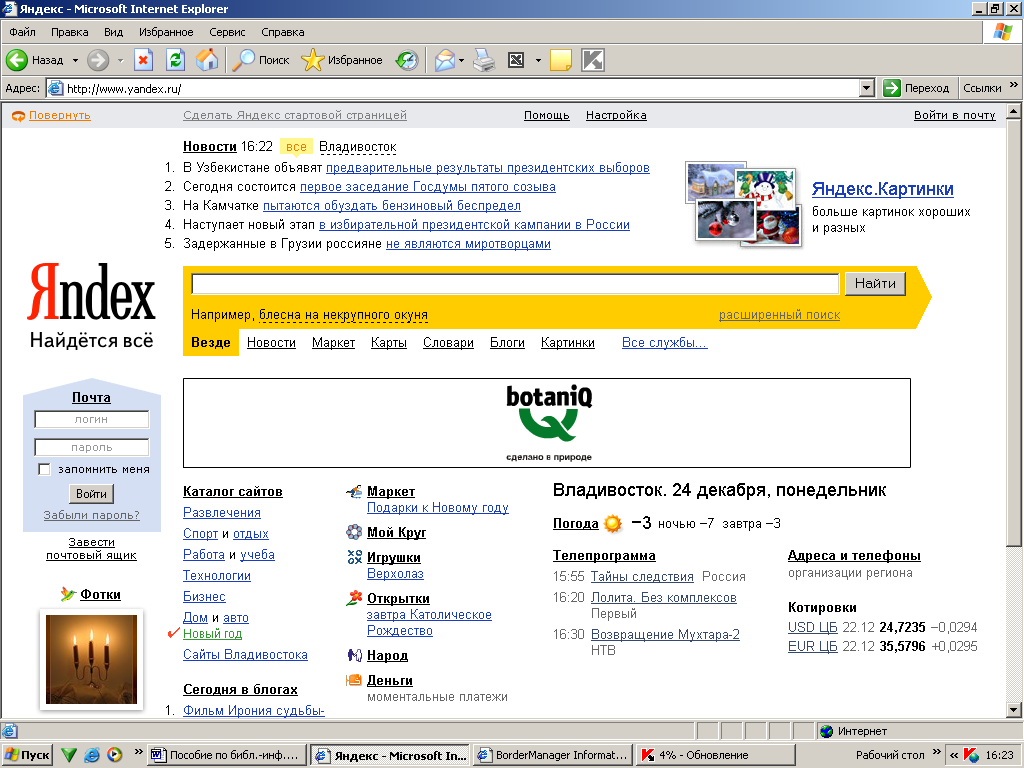
Task: Open the address bar dropdown list
Action: pyautogui.click(x=867, y=88)
